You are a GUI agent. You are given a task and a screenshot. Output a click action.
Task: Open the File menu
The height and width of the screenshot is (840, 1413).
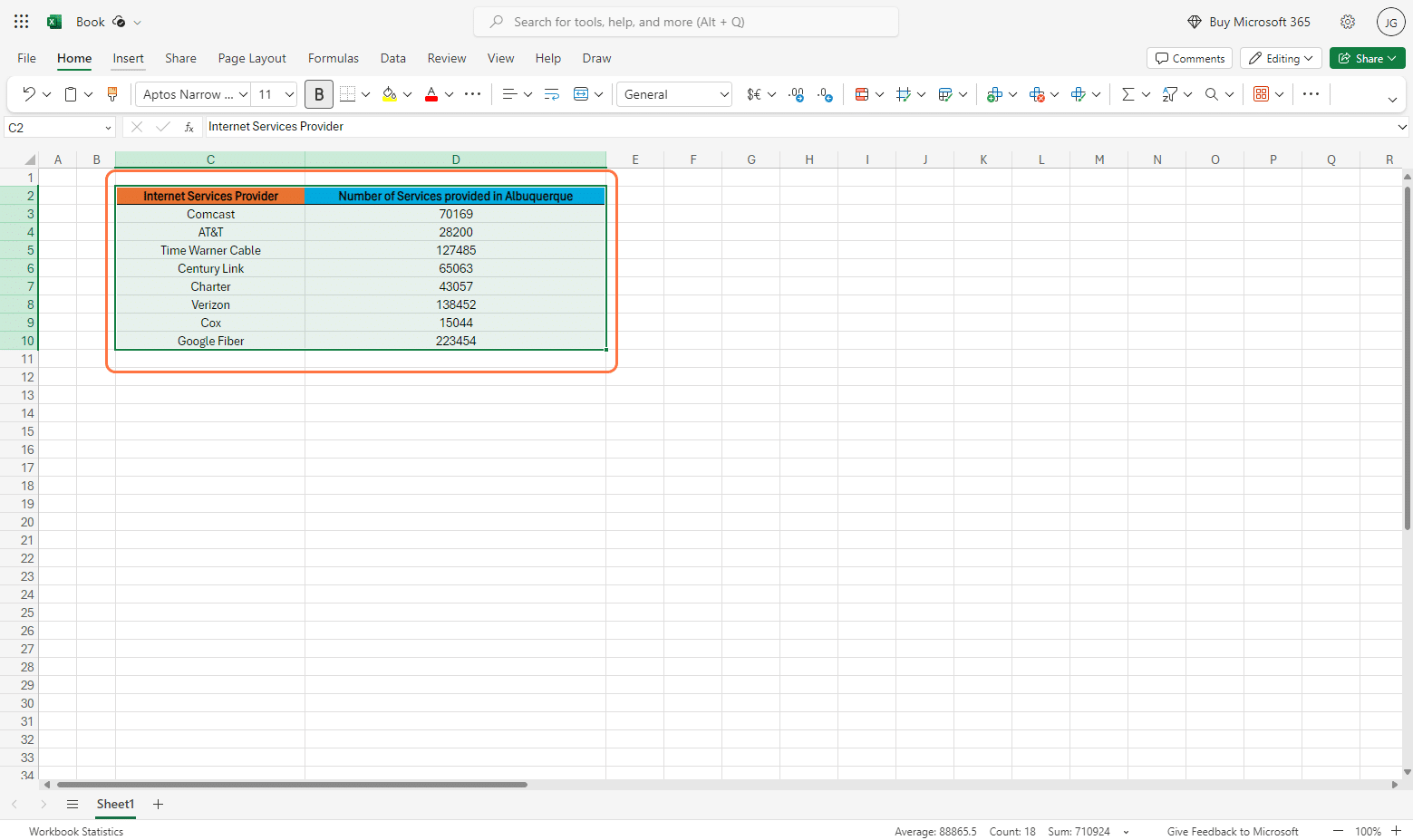pos(27,58)
